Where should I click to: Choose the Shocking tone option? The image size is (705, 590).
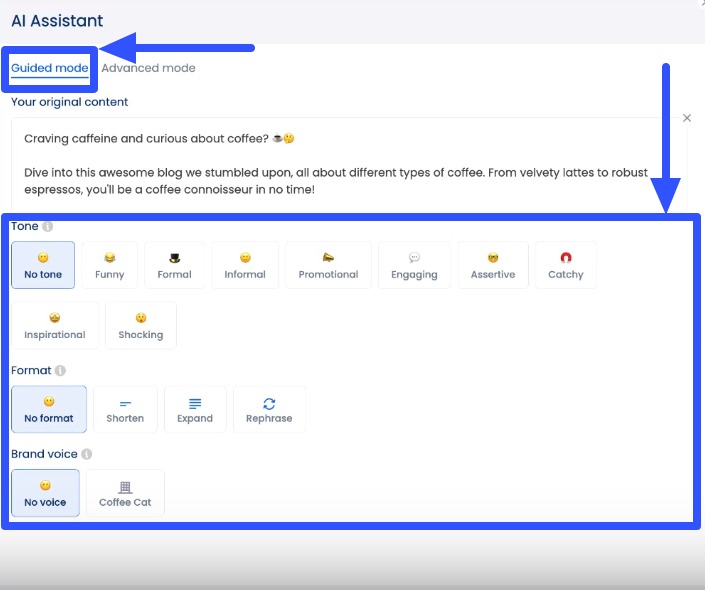click(x=141, y=326)
